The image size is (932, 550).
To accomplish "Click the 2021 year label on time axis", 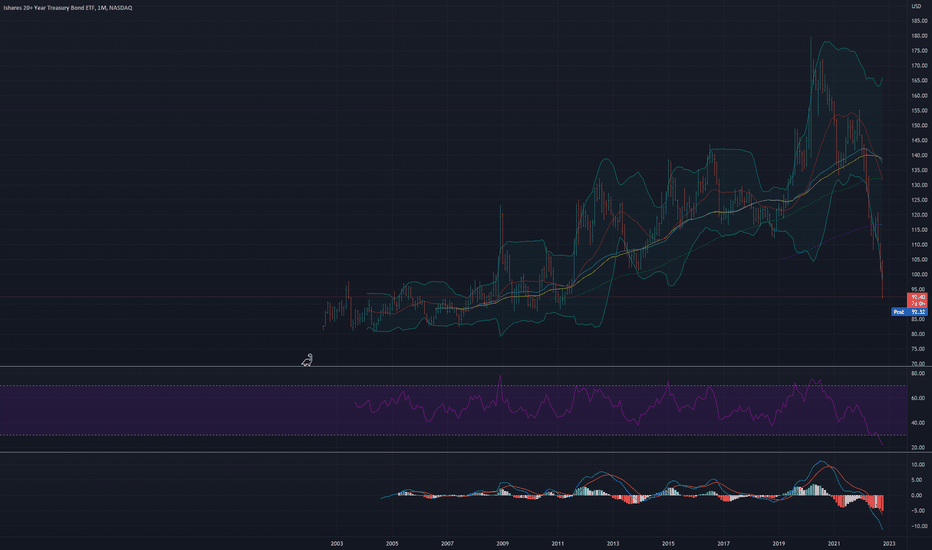I will click(x=834, y=543).
